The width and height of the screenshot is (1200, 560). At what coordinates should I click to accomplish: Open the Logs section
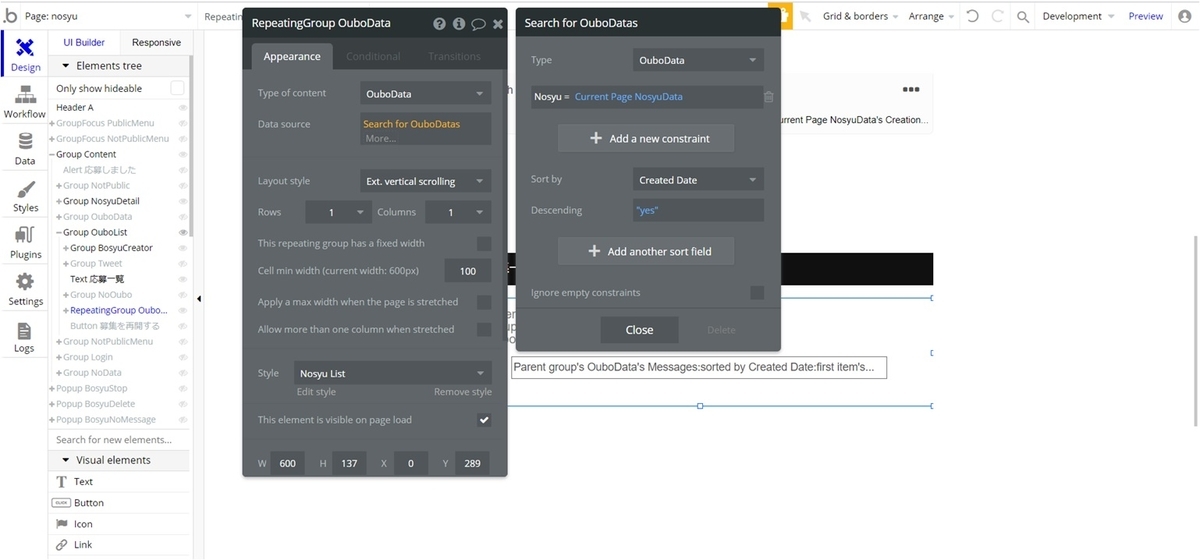point(25,337)
